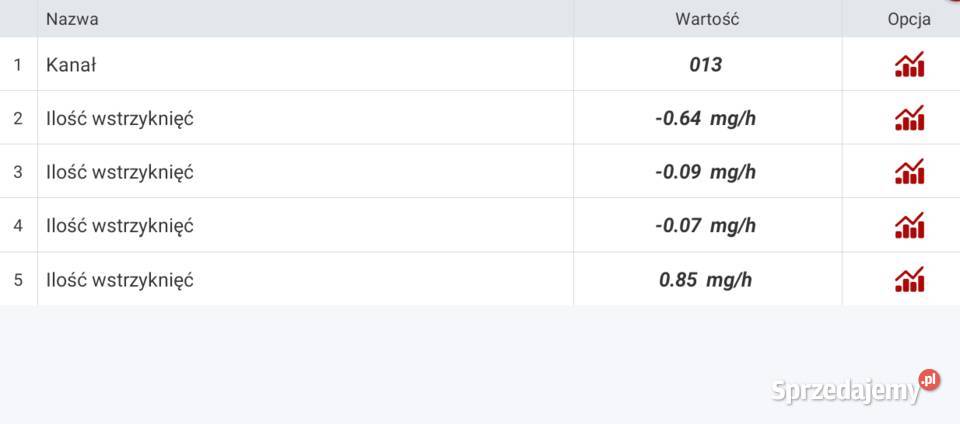Screen dimensions: 960x424
Task: Click Ilość wstrzyknięć label in row 3
Action: pyautogui.click(x=119, y=172)
